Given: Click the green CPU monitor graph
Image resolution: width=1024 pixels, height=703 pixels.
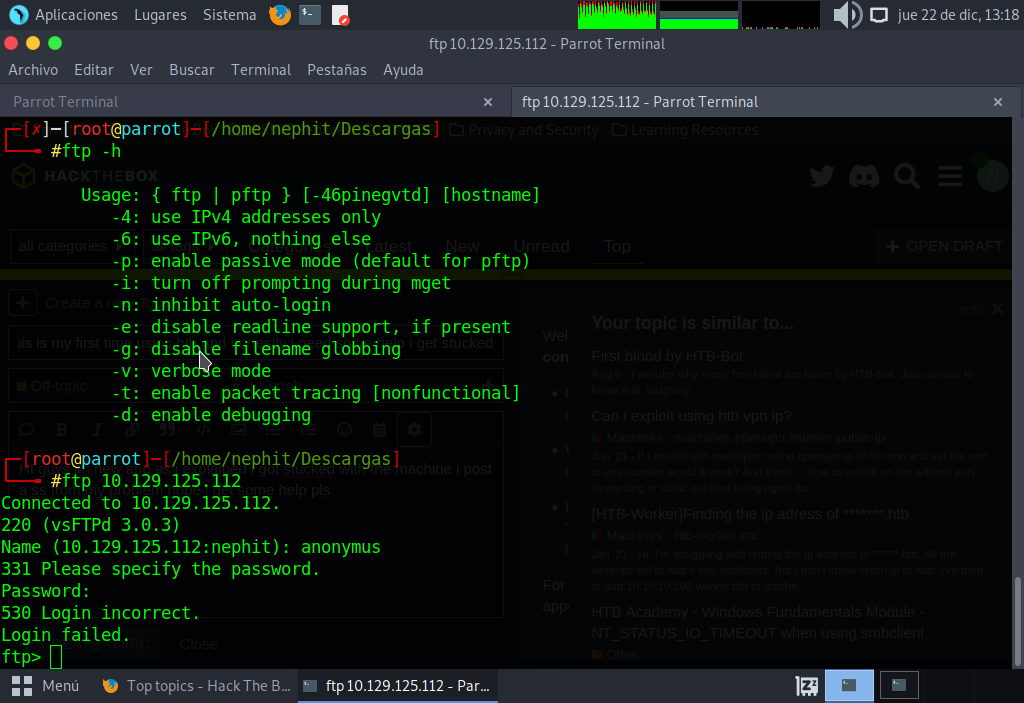Looking at the screenshot, I should click(x=616, y=15).
